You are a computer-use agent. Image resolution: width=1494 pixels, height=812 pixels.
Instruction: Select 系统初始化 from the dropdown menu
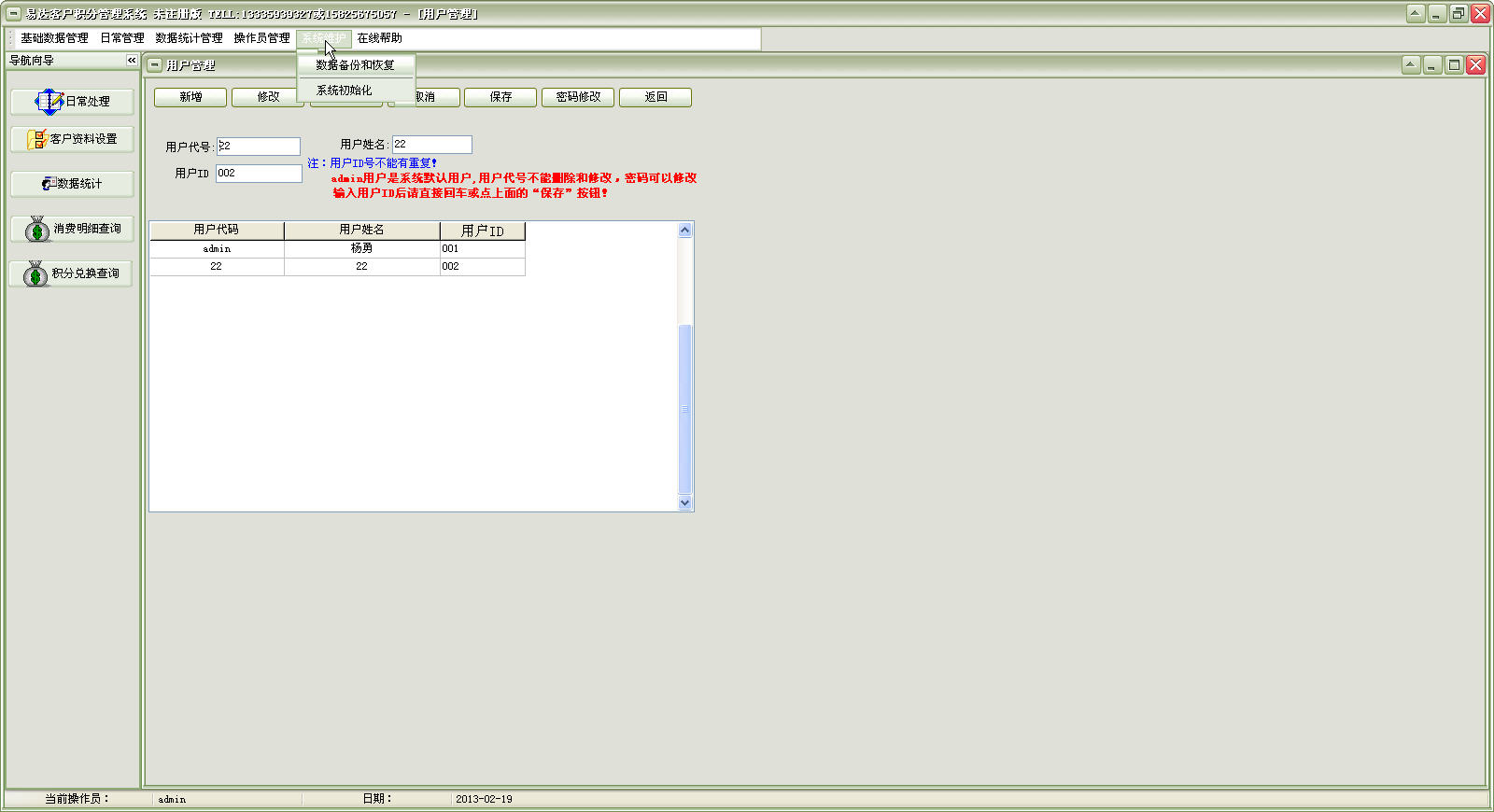click(356, 91)
